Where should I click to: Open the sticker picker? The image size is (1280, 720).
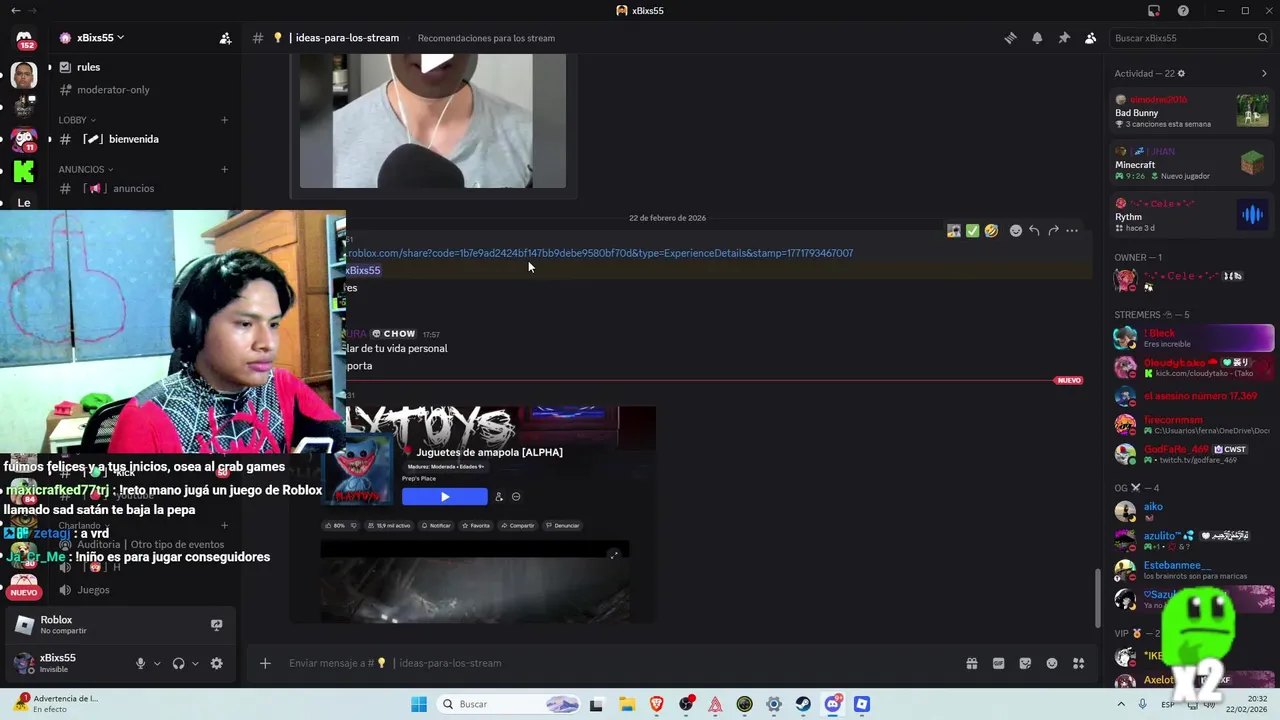[x=1025, y=663]
